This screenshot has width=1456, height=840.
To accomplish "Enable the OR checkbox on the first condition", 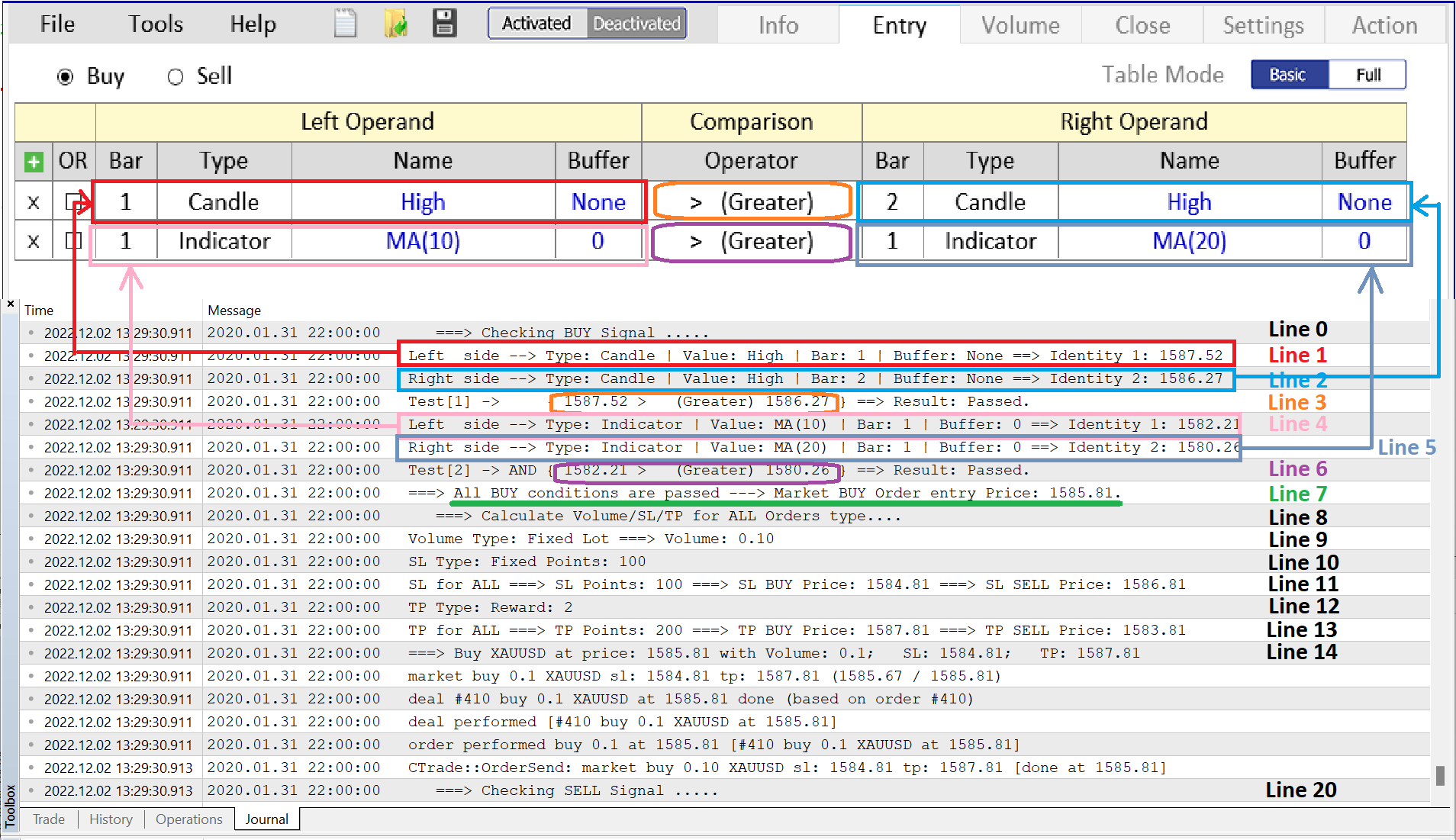I will [72, 200].
